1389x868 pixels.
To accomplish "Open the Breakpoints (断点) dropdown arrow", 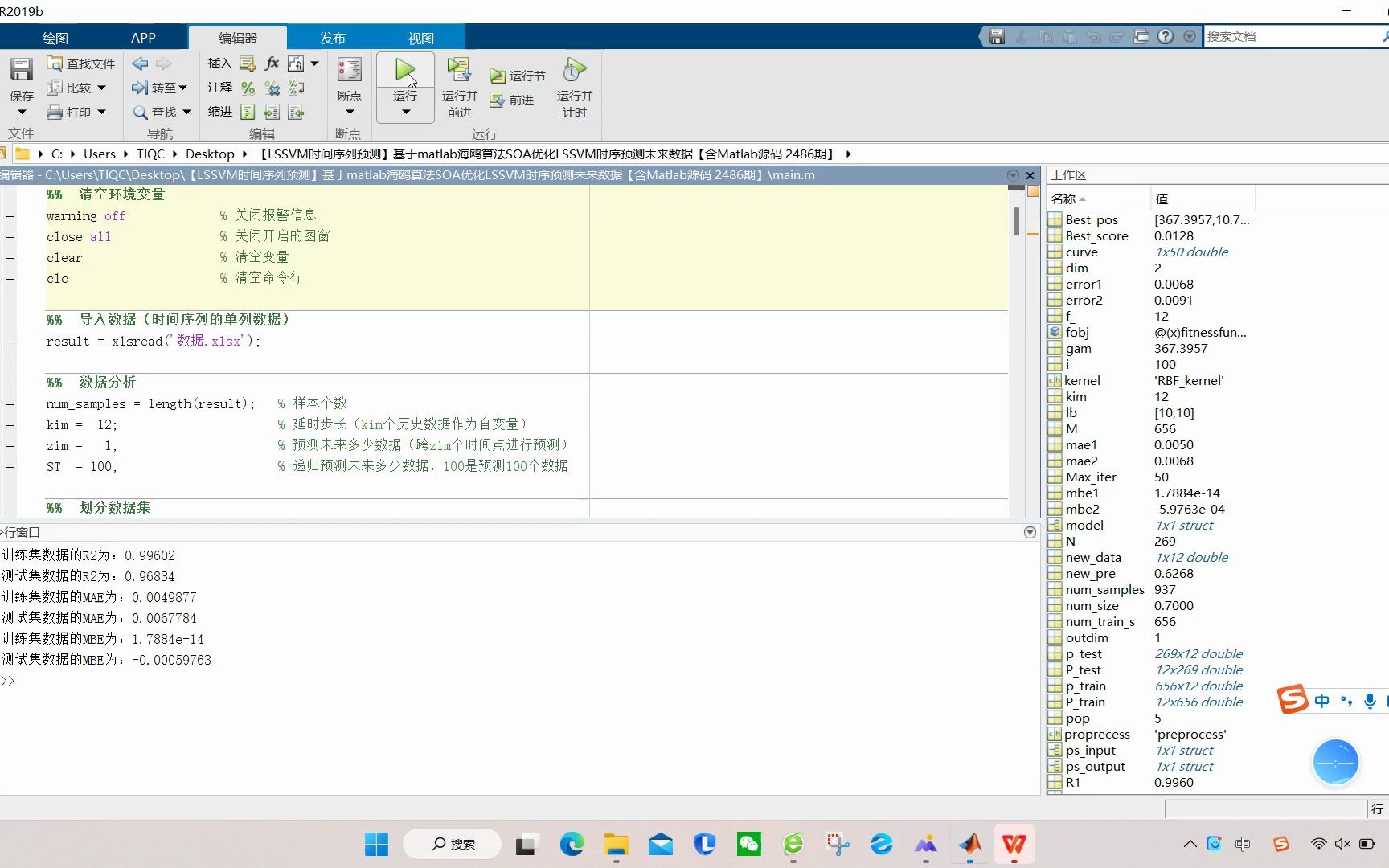I will (350, 112).
